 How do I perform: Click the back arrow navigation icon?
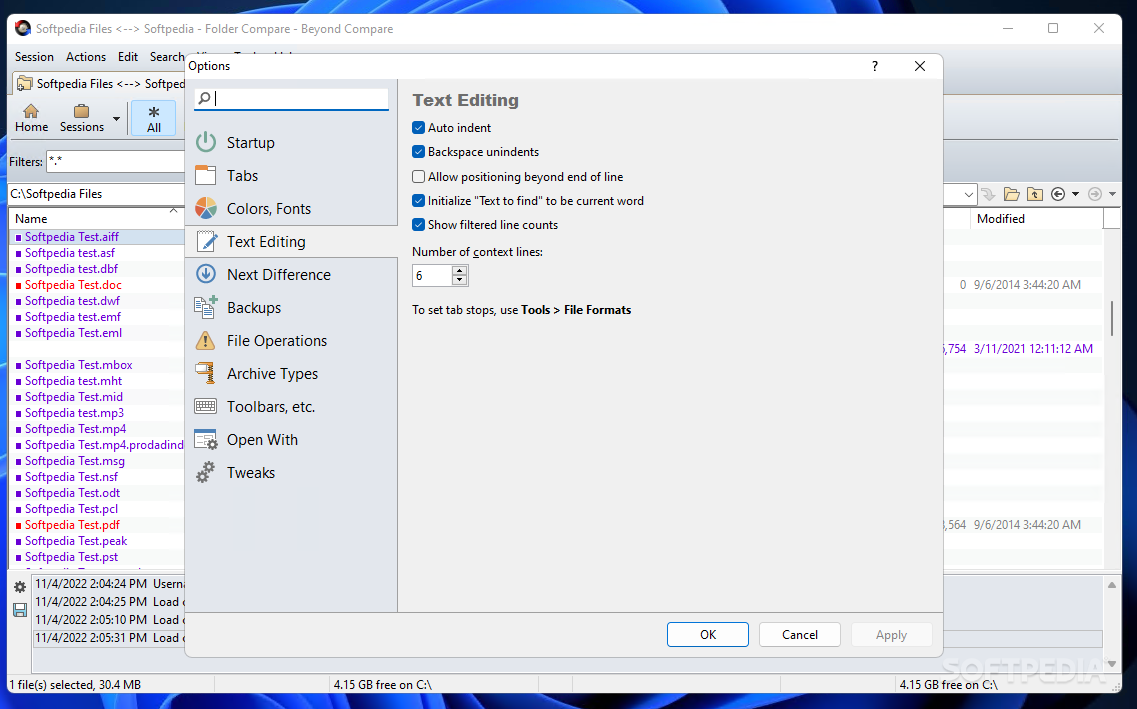pos(1058,194)
